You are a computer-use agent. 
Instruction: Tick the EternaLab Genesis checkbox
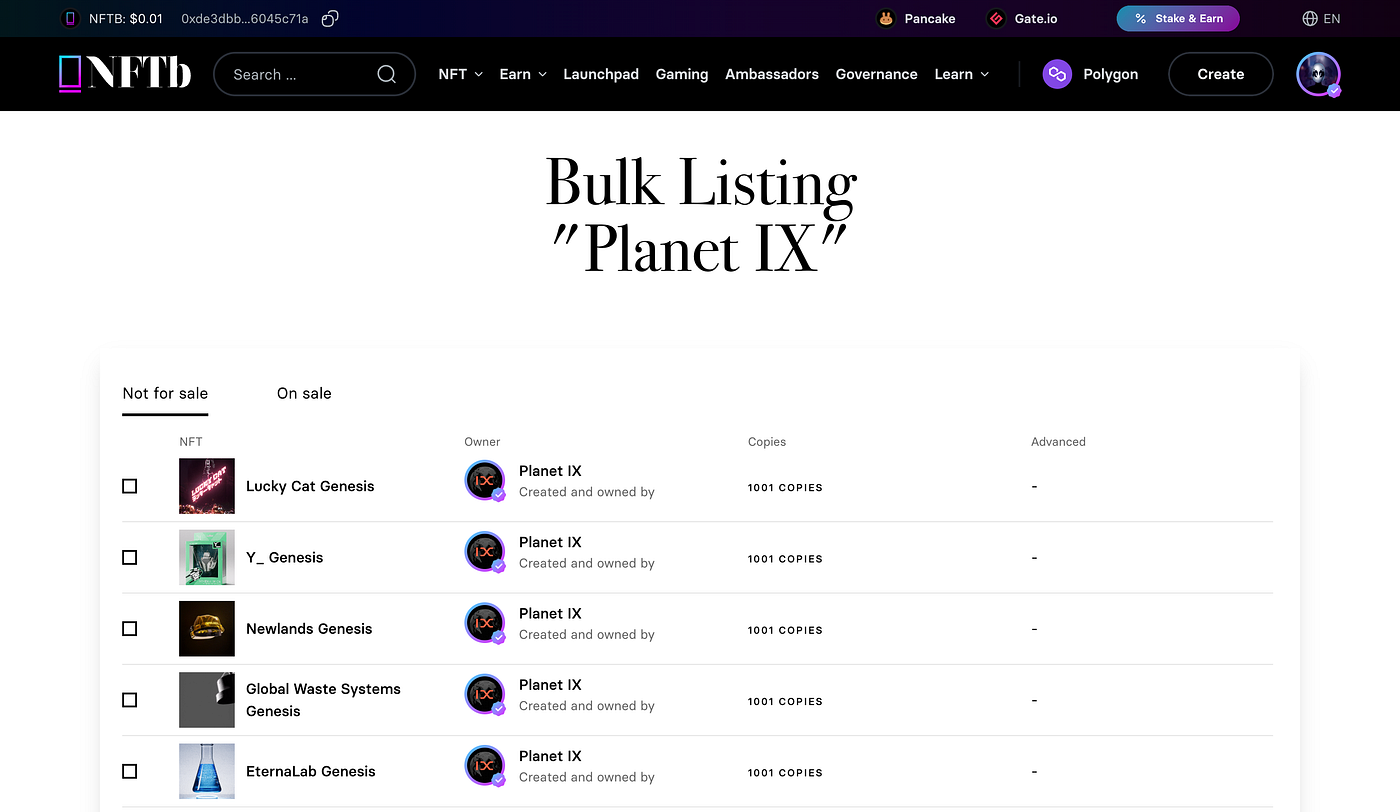click(x=129, y=771)
